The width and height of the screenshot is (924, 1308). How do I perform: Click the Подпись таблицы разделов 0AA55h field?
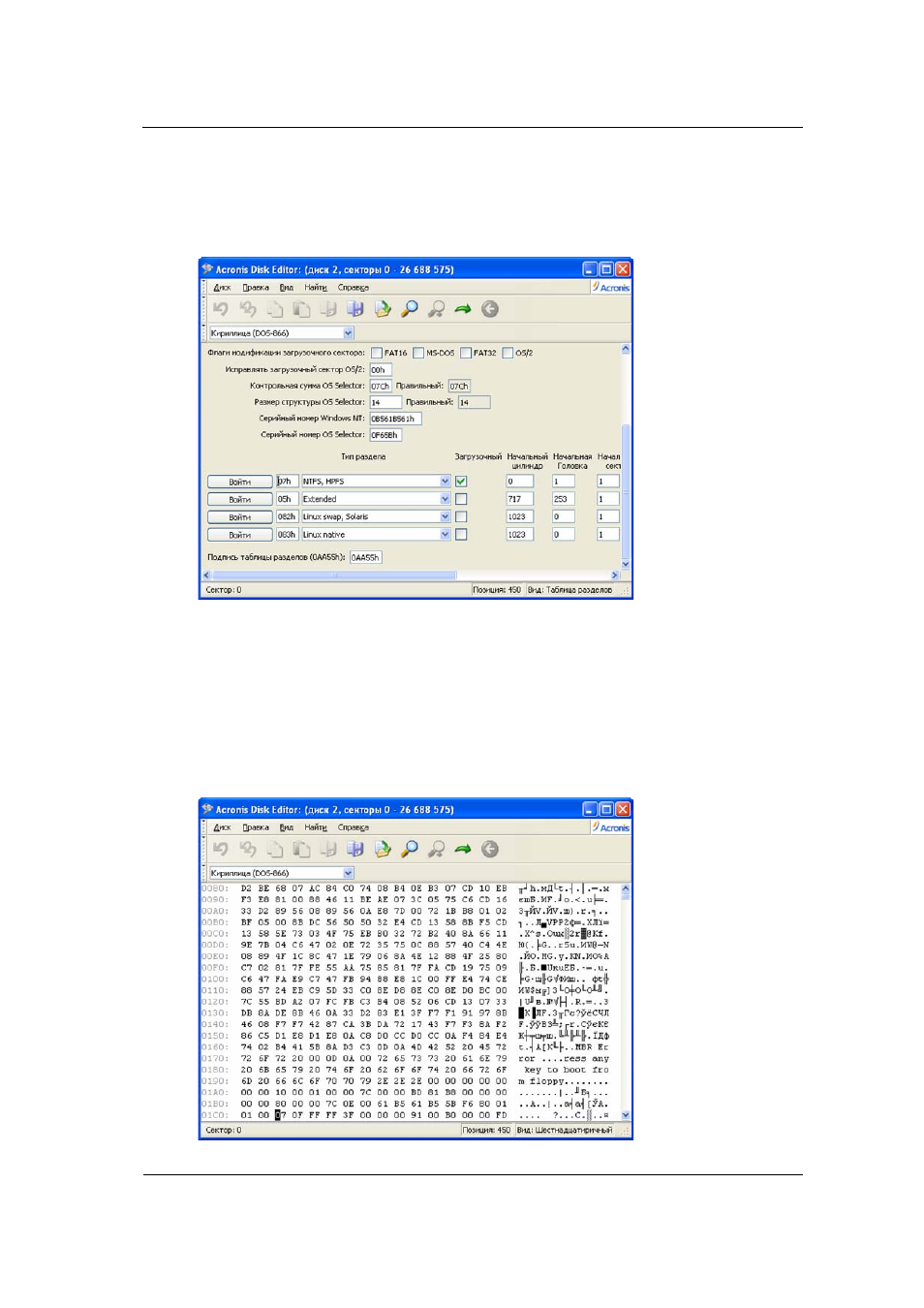[x=365, y=557]
